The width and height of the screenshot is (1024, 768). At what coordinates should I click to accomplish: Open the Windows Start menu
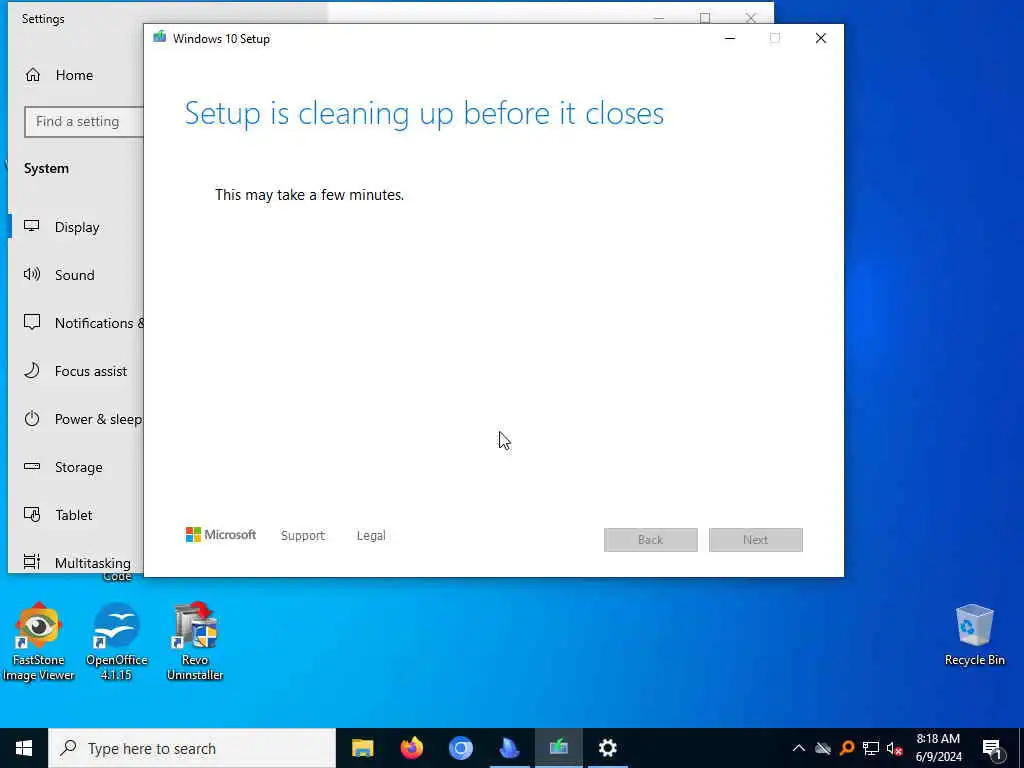coord(24,748)
